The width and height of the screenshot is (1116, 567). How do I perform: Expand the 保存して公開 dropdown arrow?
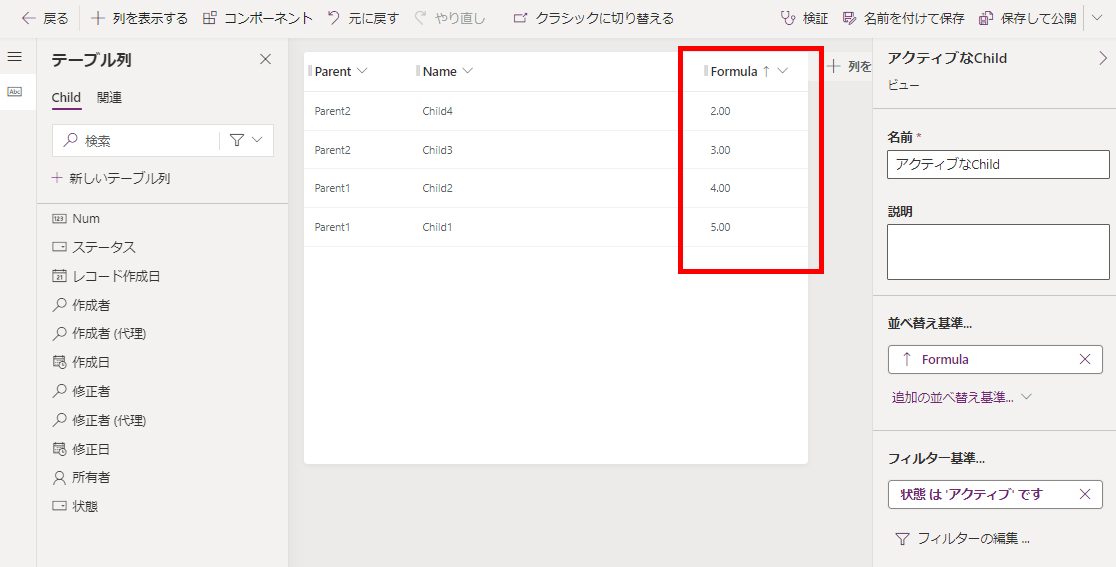coord(1096,18)
